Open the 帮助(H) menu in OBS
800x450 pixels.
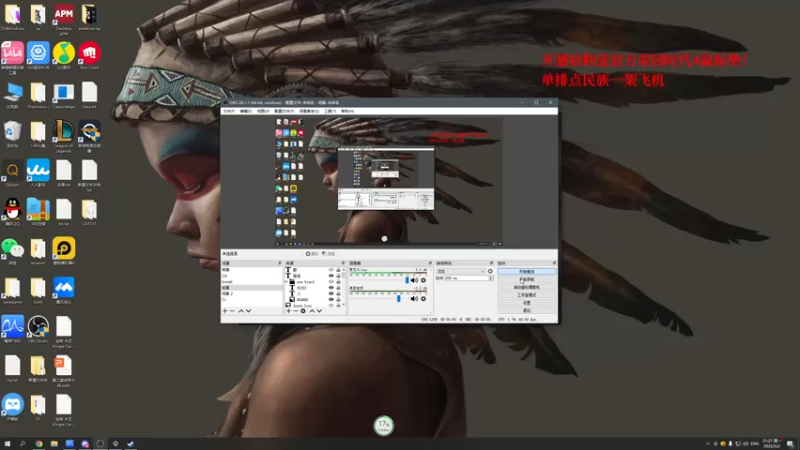pos(347,111)
